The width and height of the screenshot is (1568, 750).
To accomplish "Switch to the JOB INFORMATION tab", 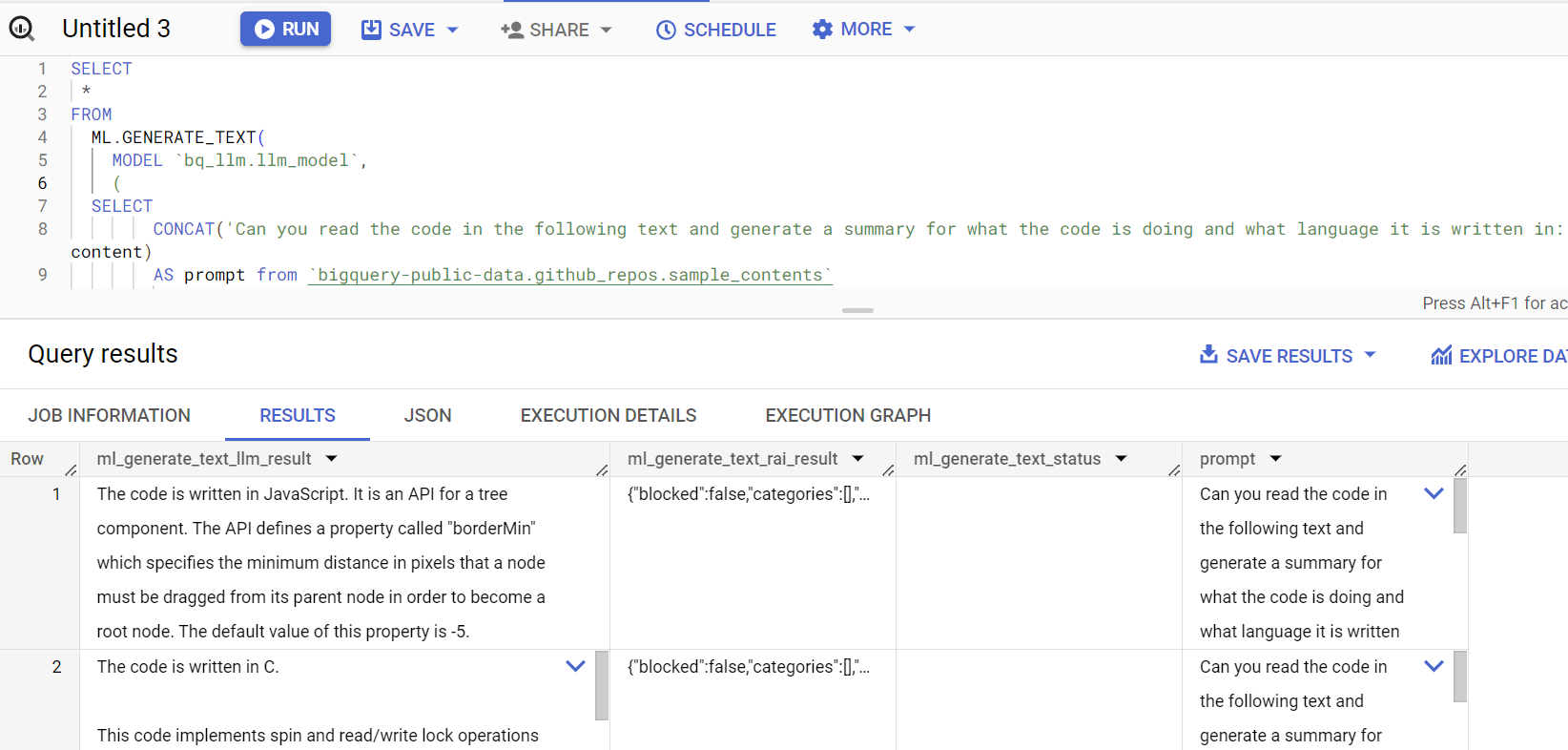I will (109, 415).
